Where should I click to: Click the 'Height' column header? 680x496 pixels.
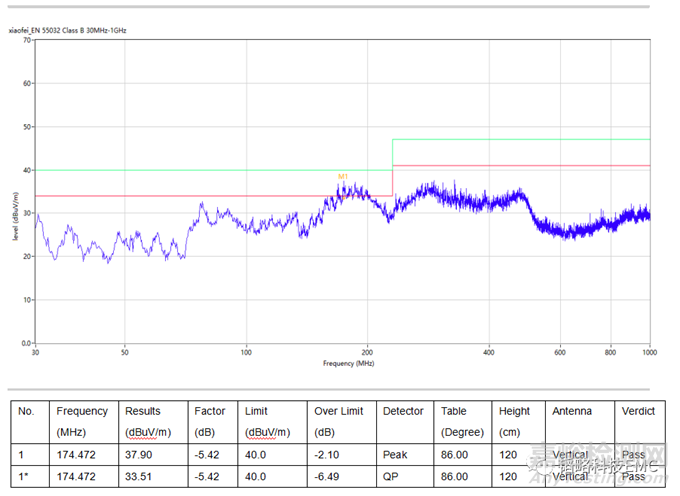(x=514, y=411)
